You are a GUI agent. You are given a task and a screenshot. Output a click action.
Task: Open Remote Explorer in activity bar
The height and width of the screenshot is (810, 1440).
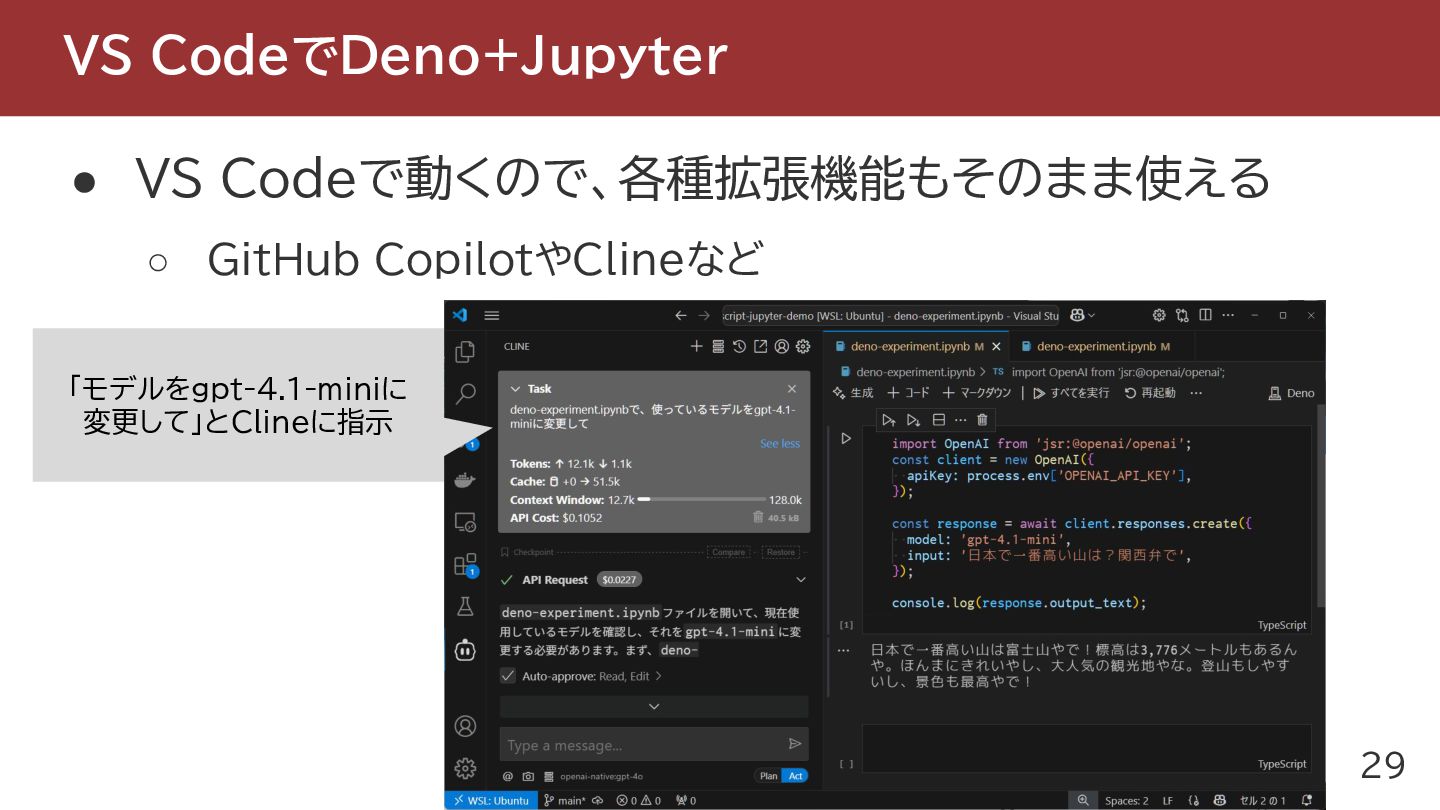(x=465, y=522)
